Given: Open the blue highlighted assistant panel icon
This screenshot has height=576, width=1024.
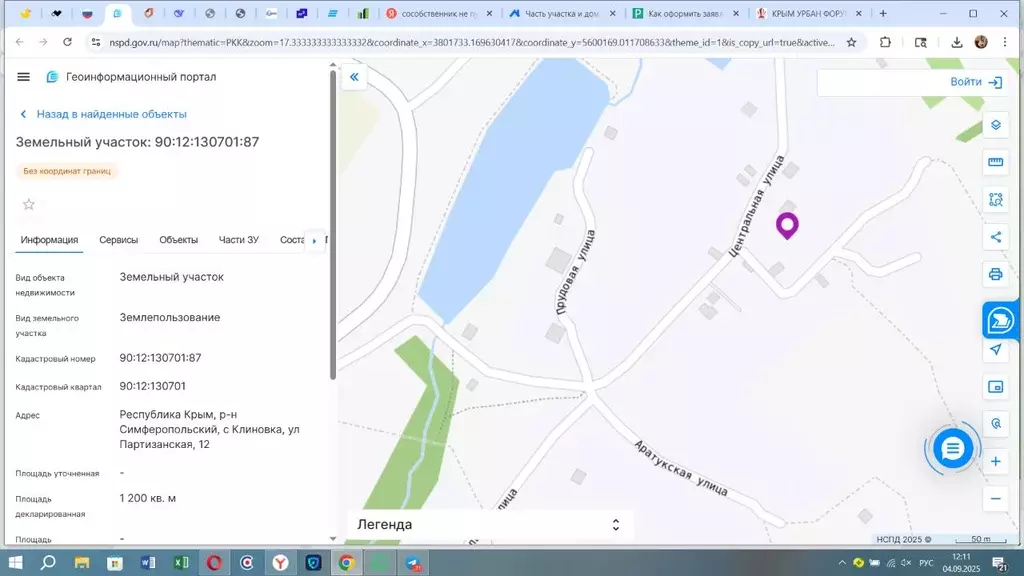Looking at the screenshot, I should [1000, 320].
